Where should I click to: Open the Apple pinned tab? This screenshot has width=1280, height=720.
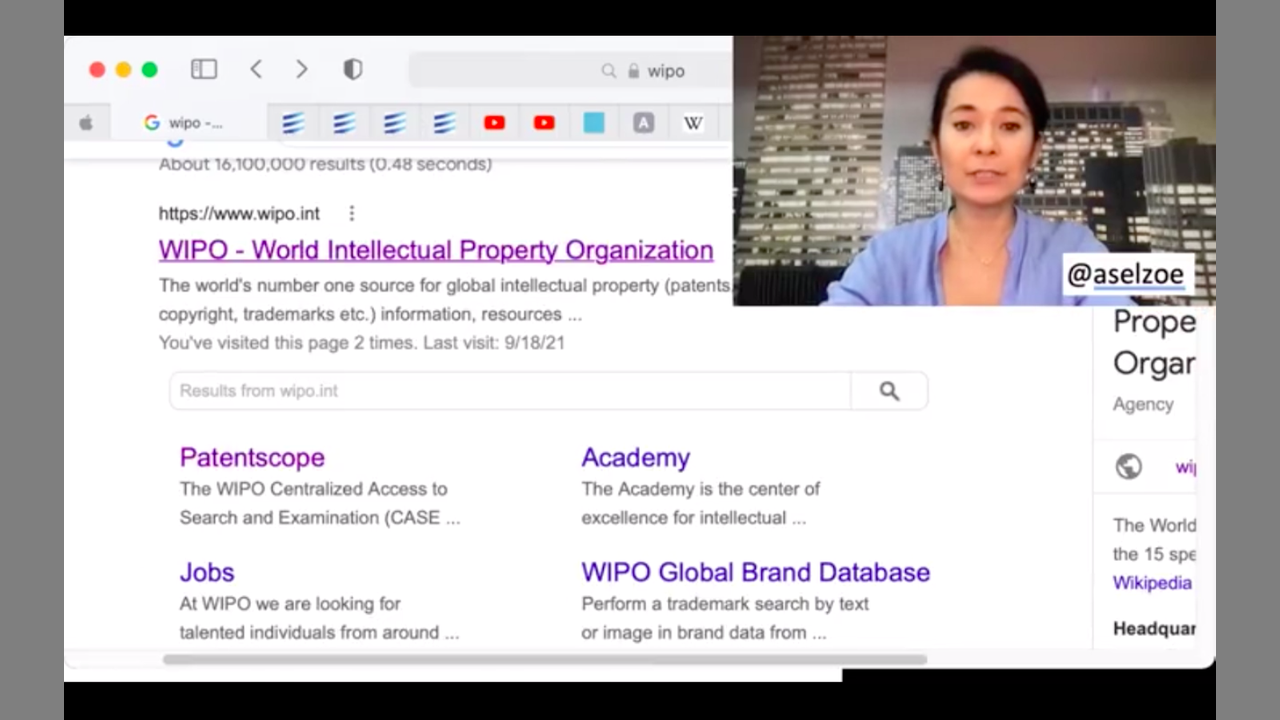(x=87, y=123)
